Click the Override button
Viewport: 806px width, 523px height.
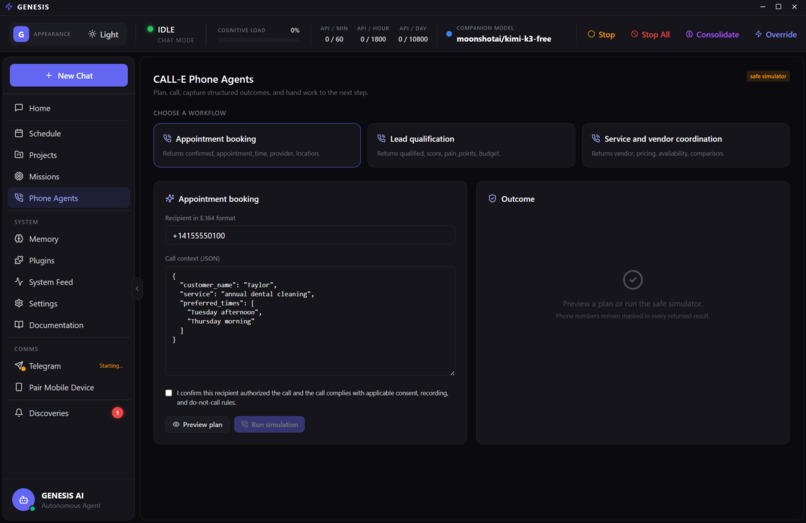tap(776, 34)
